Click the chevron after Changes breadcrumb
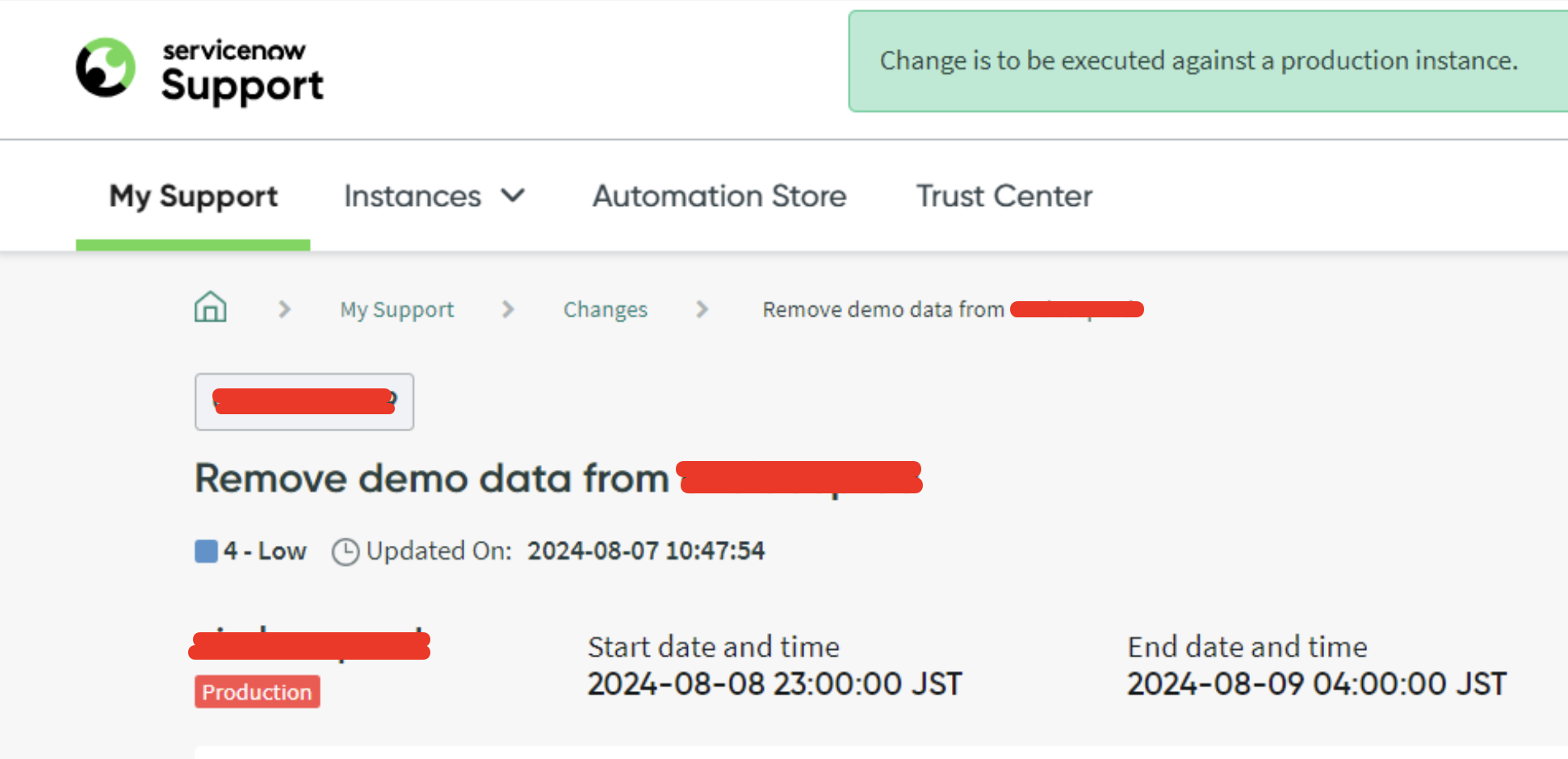1568x759 pixels. pyautogui.click(x=702, y=309)
